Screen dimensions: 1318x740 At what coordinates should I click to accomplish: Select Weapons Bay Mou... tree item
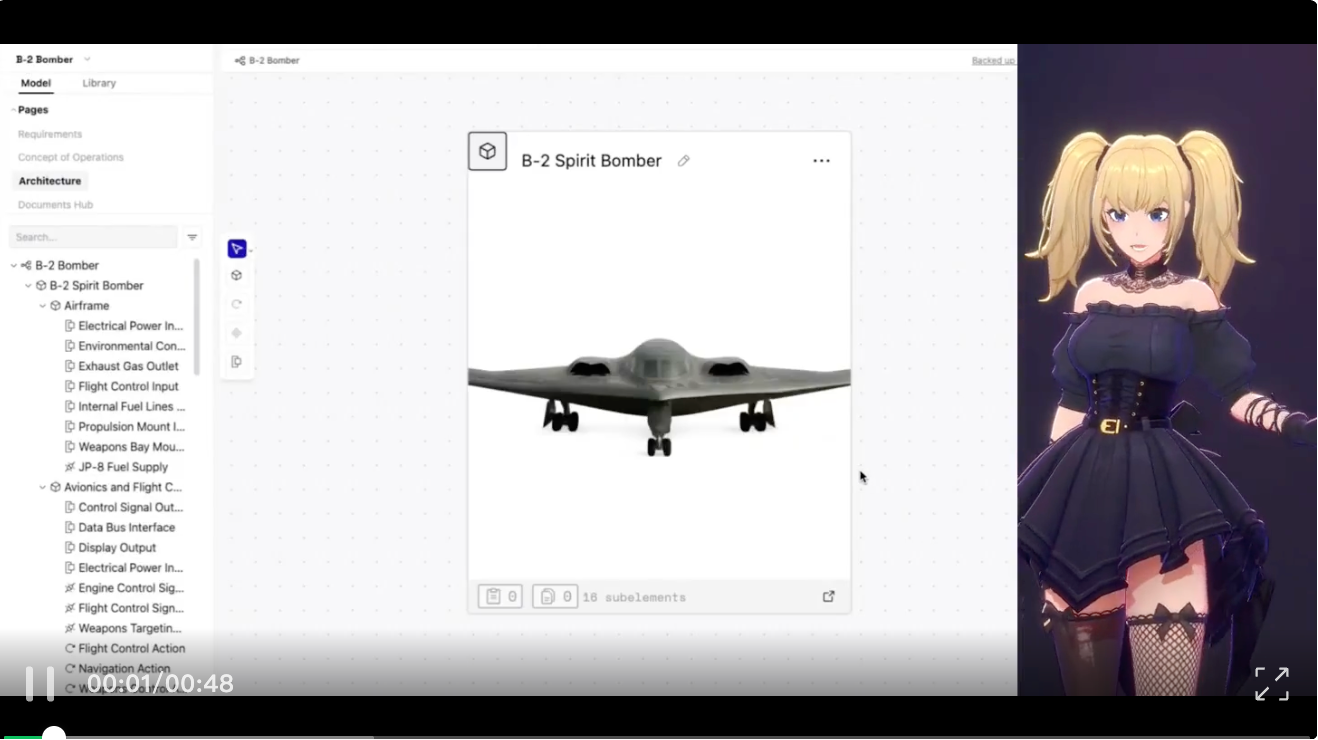tap(123, 447)
